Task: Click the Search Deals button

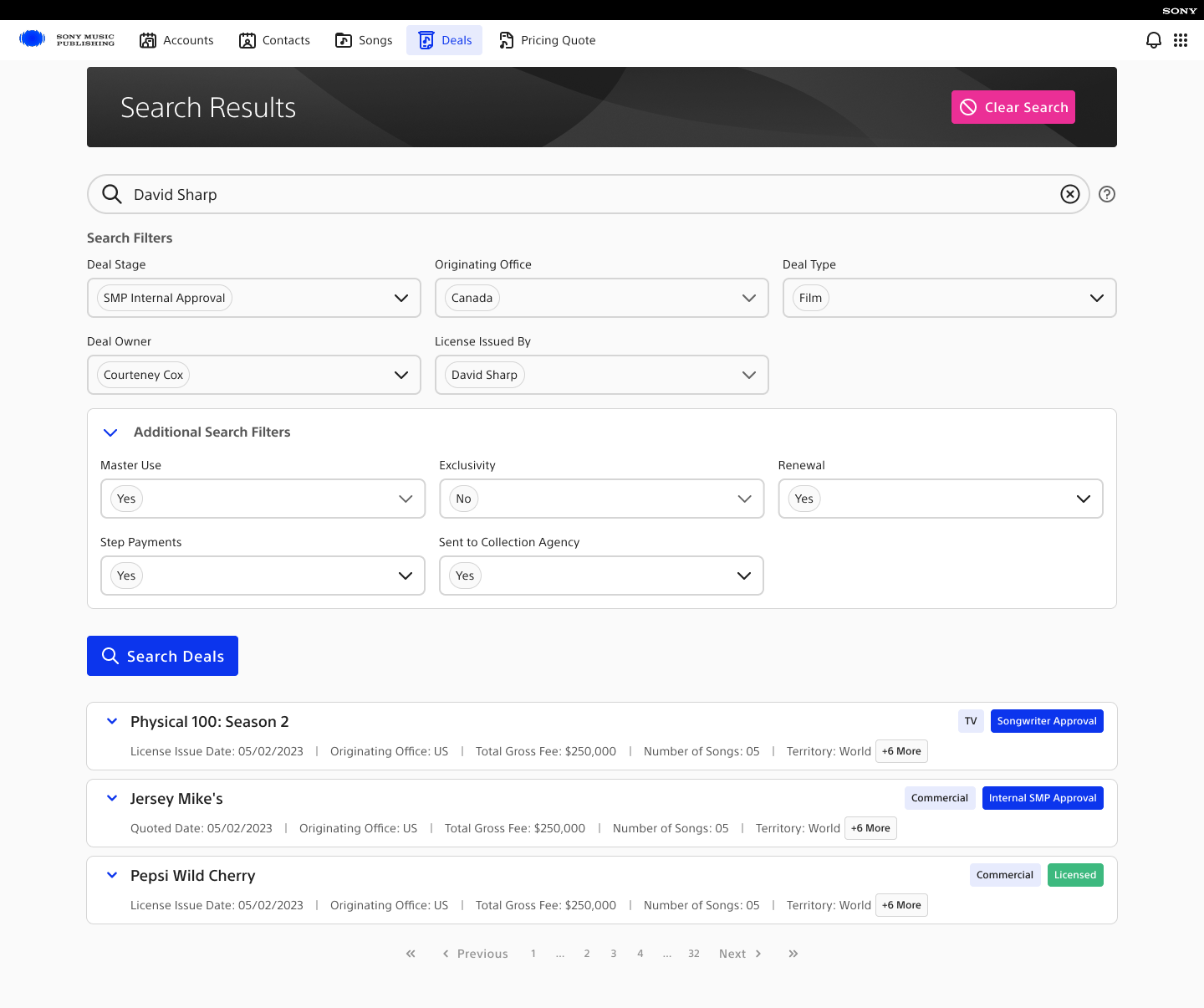Action: click(162, 656)
